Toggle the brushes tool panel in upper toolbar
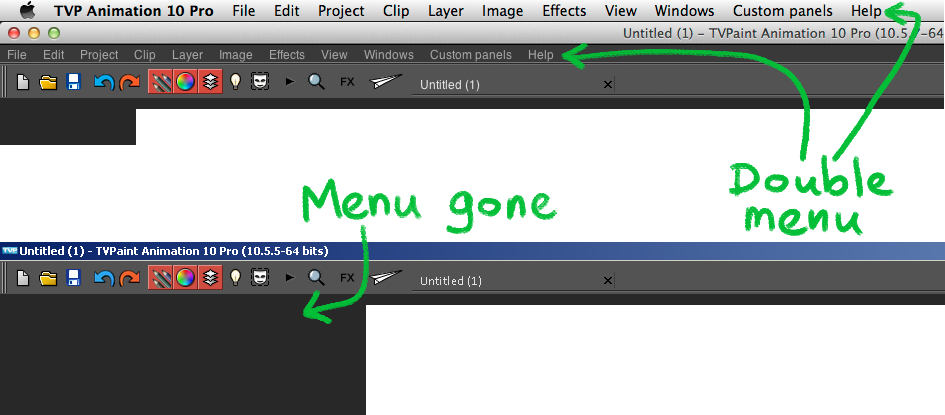945x415 pixels. [x=160, y=81]
